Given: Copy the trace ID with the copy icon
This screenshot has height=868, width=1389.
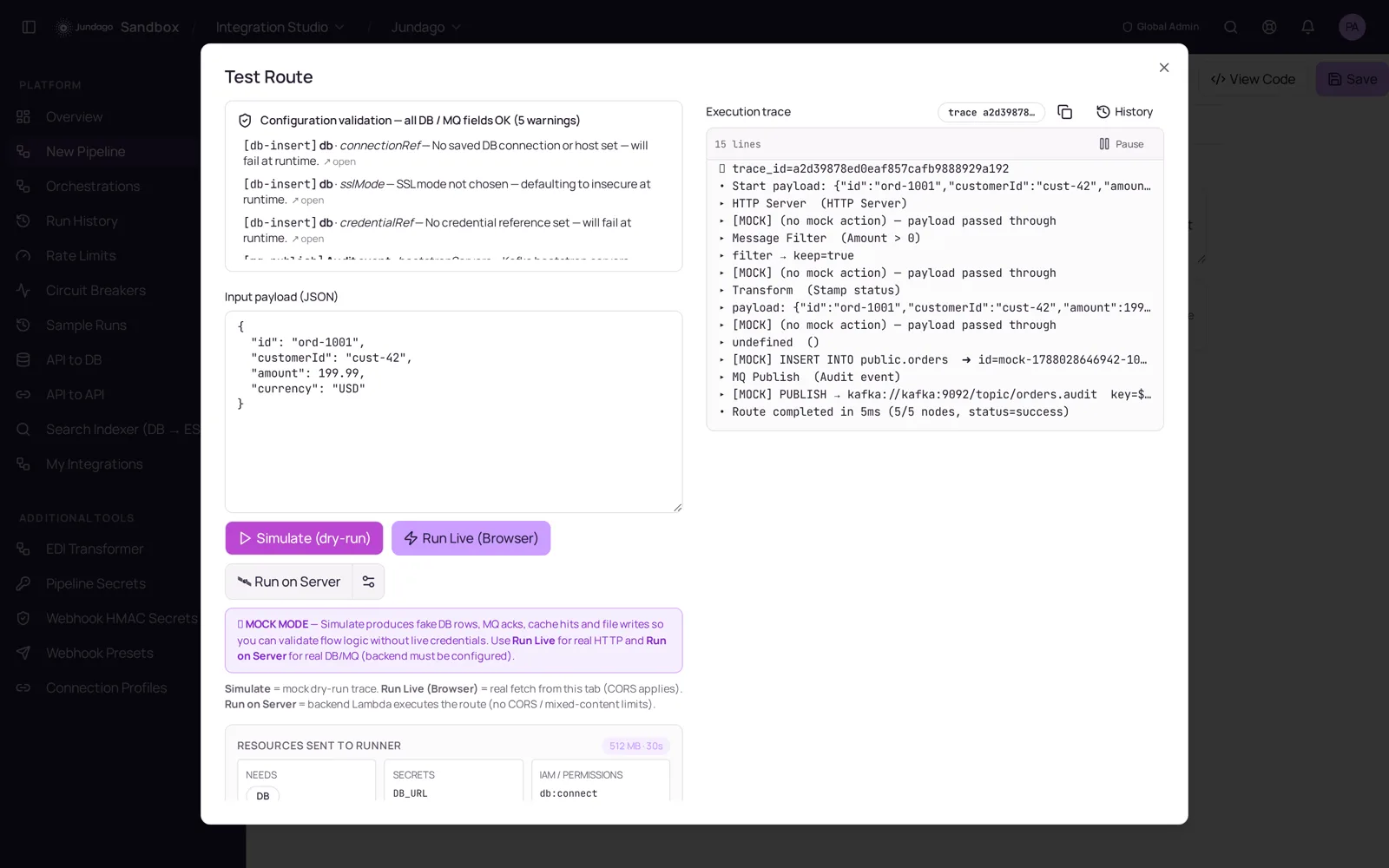Looking at the screenshot, I should (1065, 112).
